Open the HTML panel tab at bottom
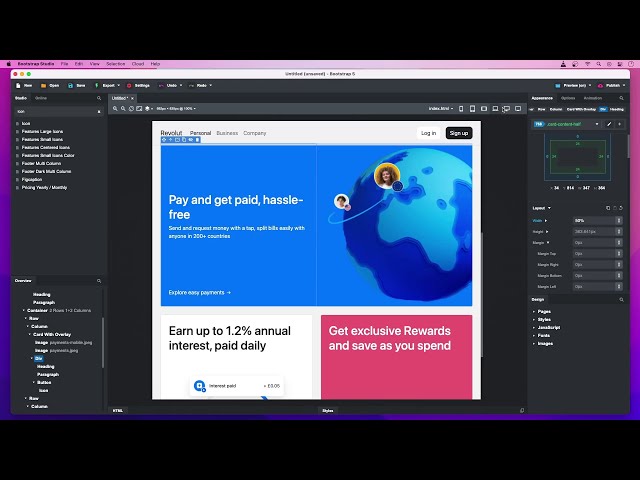Image resolution: width=640 pixels, height=480 pixels. [x=118, y=411]
